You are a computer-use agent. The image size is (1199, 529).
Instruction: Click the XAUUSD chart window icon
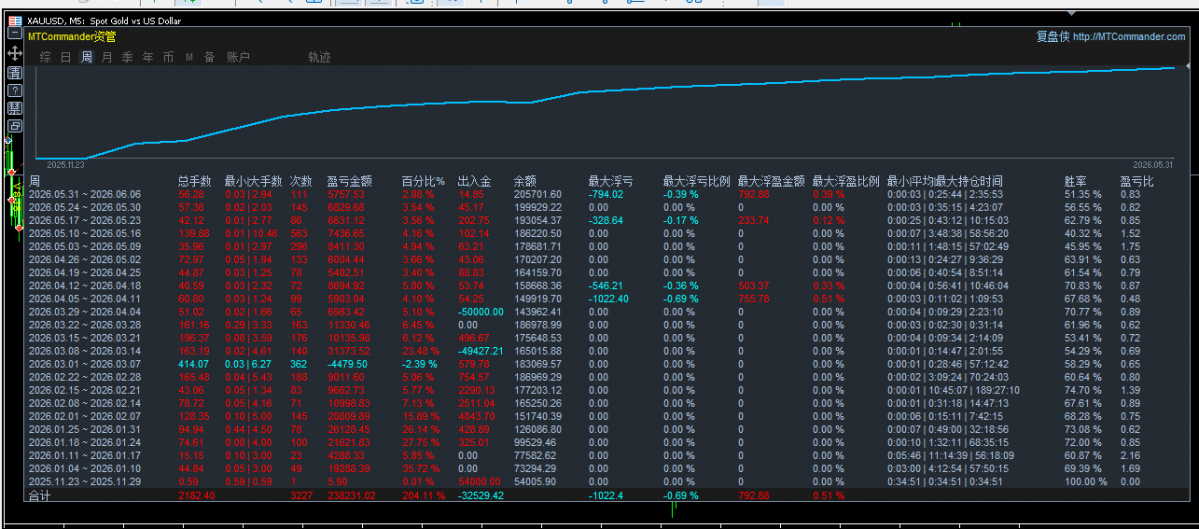tap(14, 21)
